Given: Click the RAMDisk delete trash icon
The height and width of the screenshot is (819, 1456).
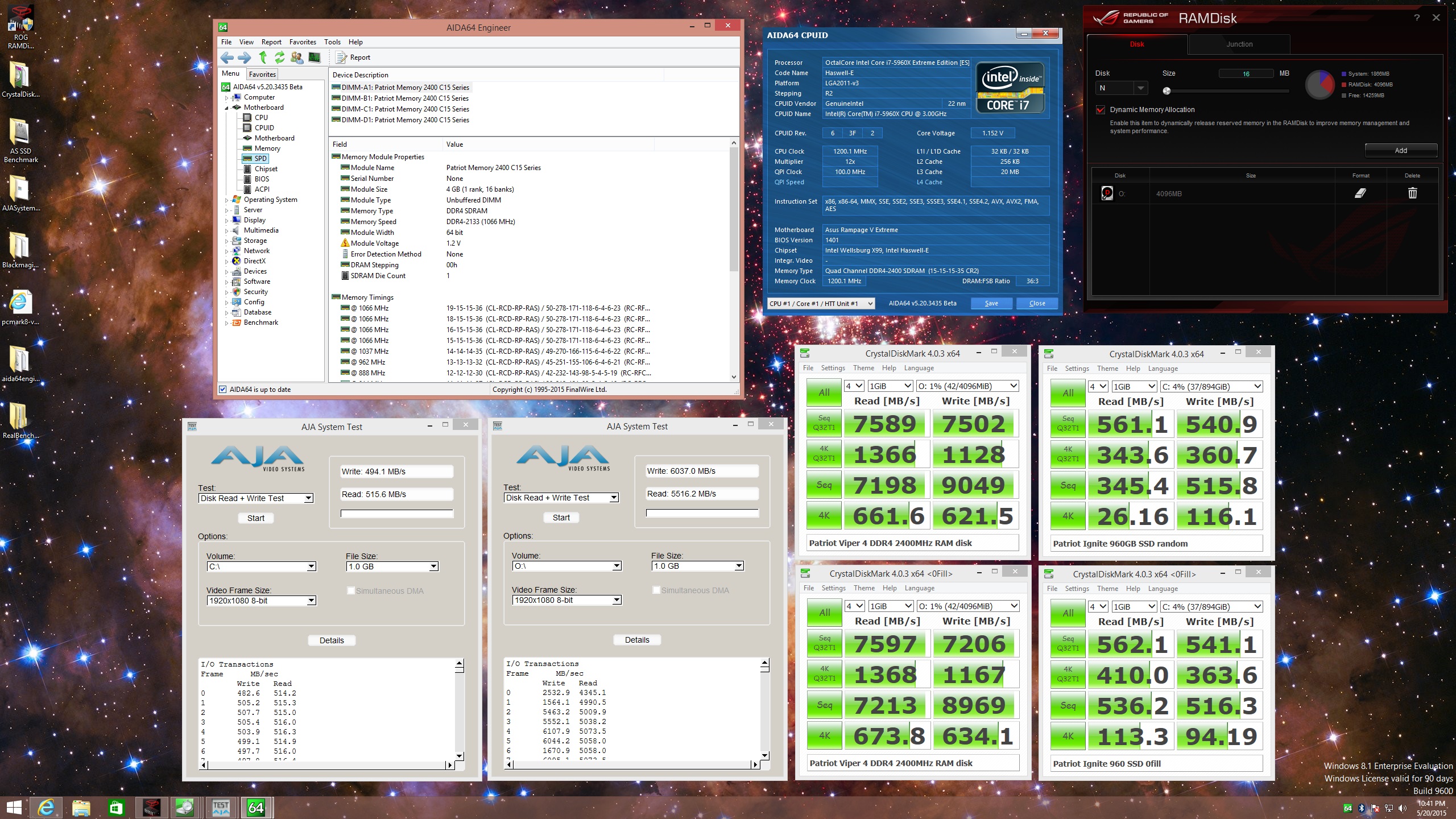Looking at the screenshot, I should pos(1412,193).
